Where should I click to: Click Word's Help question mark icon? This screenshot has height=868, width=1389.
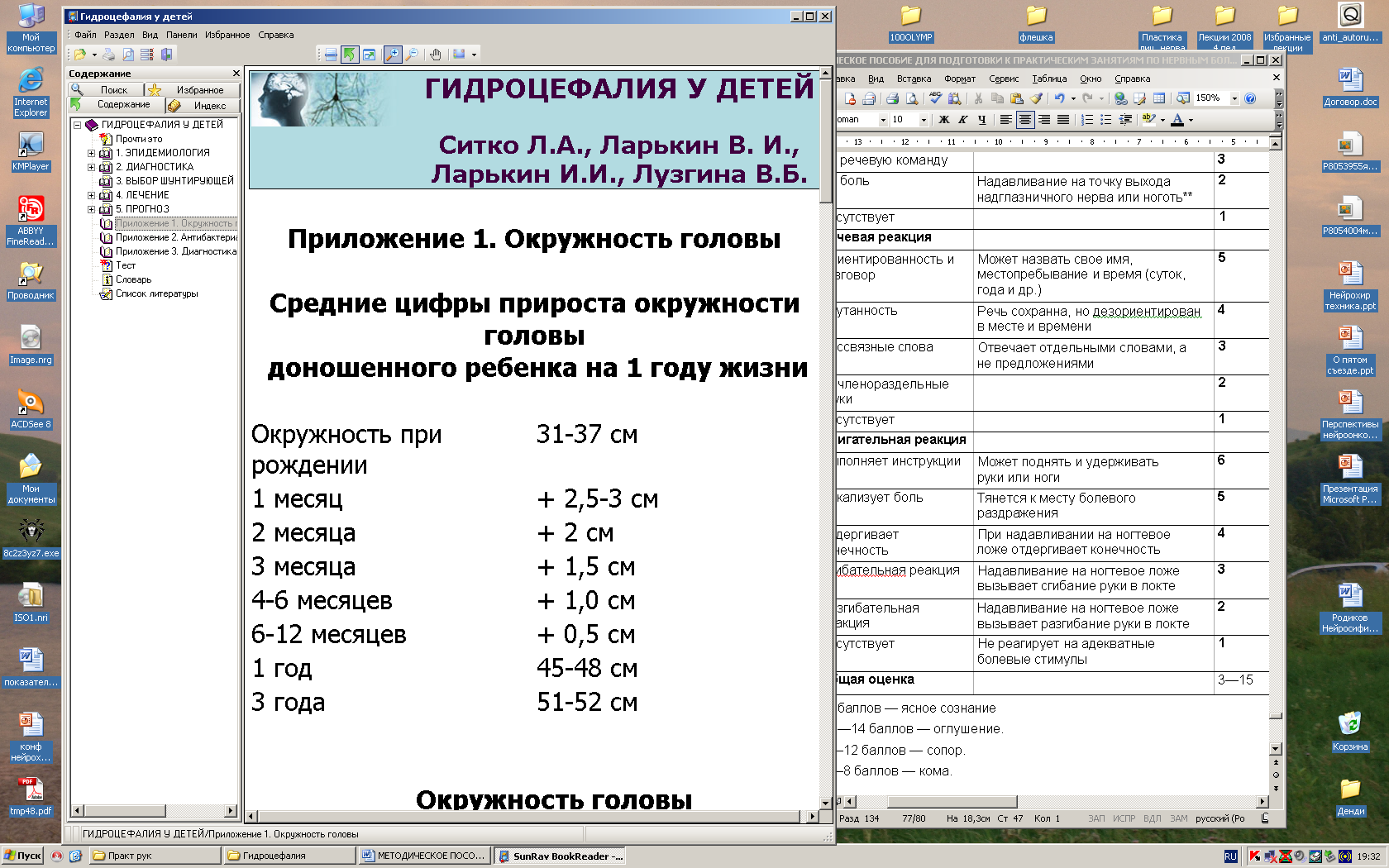click(1250, 98)
